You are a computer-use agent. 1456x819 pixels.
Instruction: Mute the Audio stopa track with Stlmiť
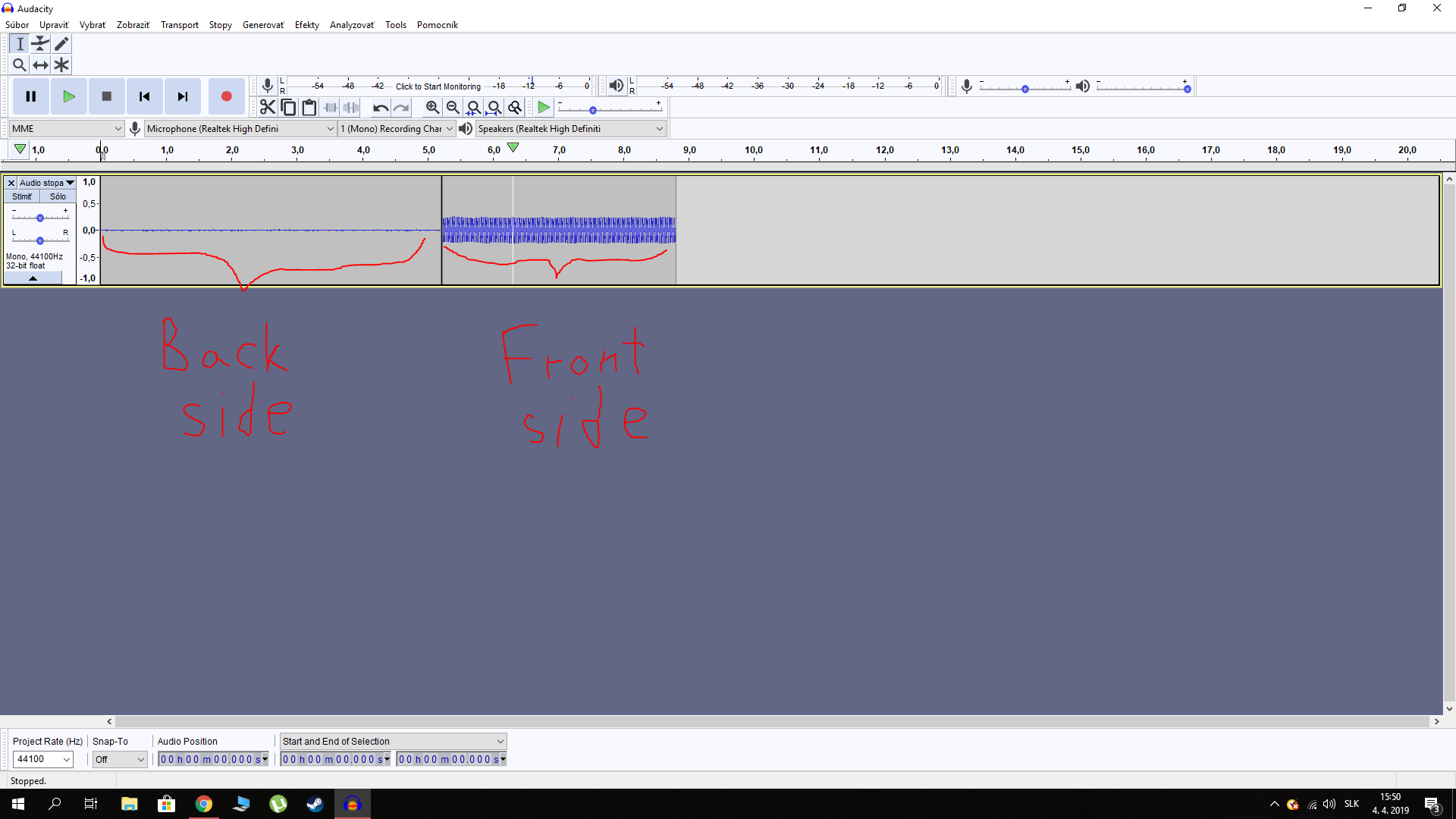click(21, 196)
